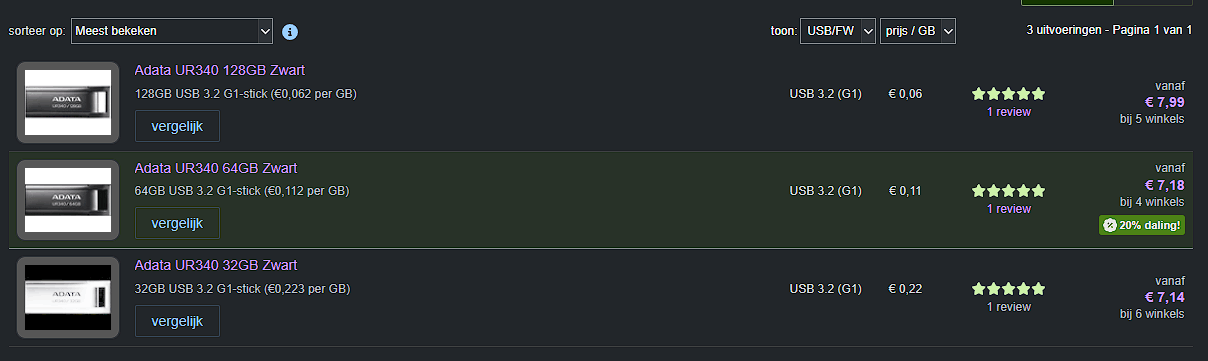The image size is (1208, 361).
Task: Click star rating of Adata UR340 128GB
Action: point(1008,94)
